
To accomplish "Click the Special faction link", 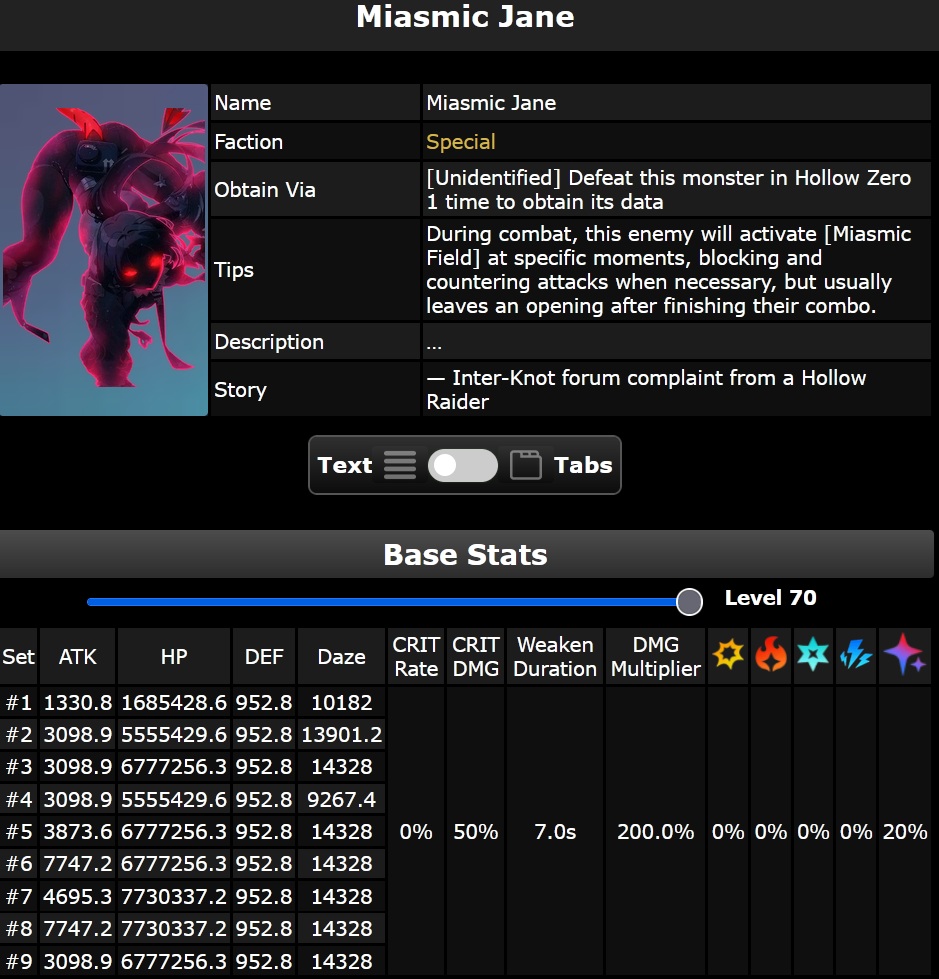I will tap(461, 142).
